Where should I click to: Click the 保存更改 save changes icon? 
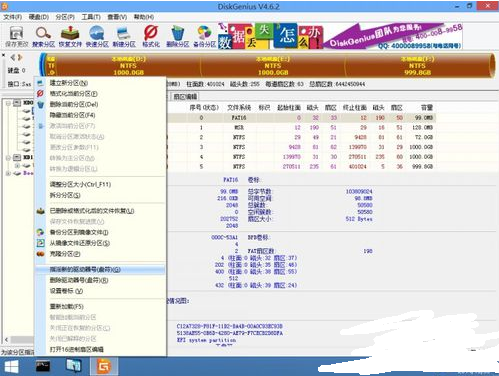point(17,36)
